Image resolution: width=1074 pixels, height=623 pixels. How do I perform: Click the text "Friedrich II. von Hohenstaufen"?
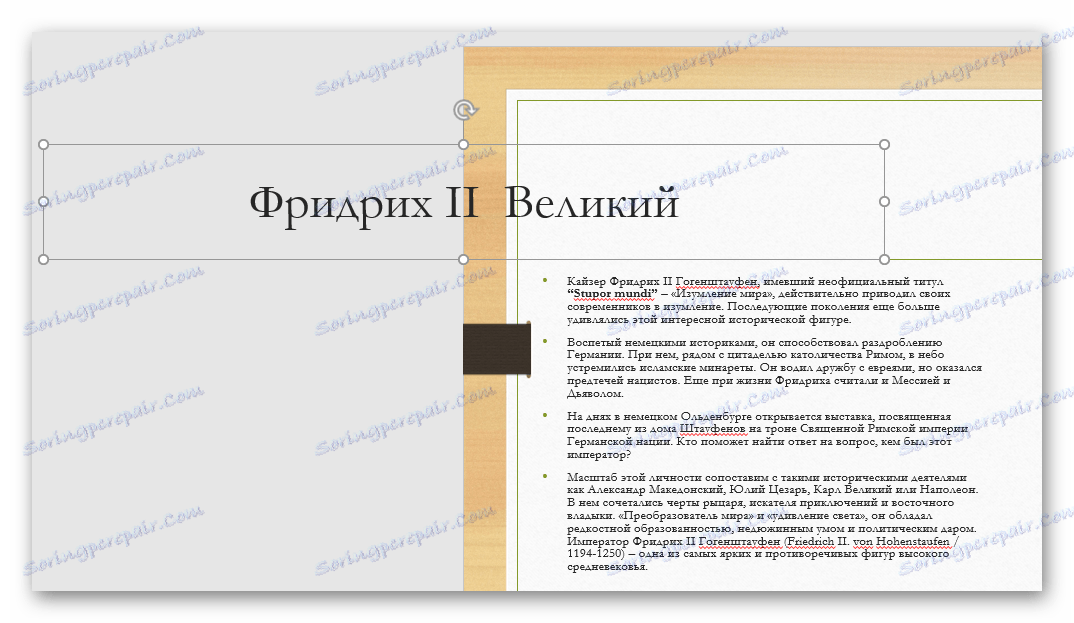(x=869, y=542)
